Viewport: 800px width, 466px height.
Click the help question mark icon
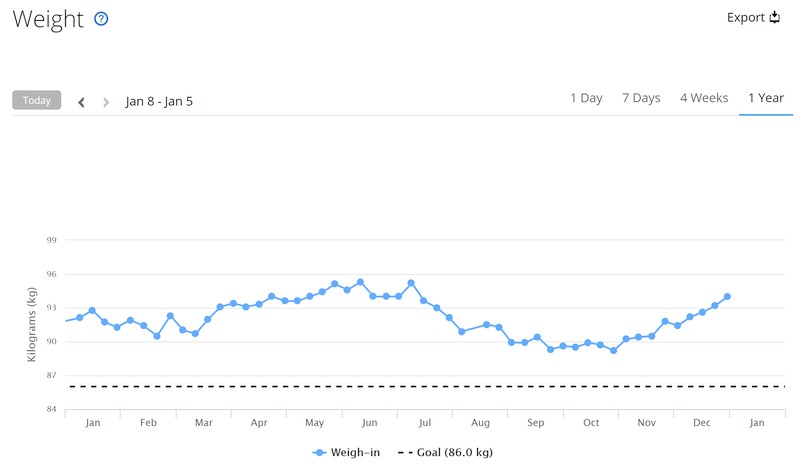click(x=101, y=19)
